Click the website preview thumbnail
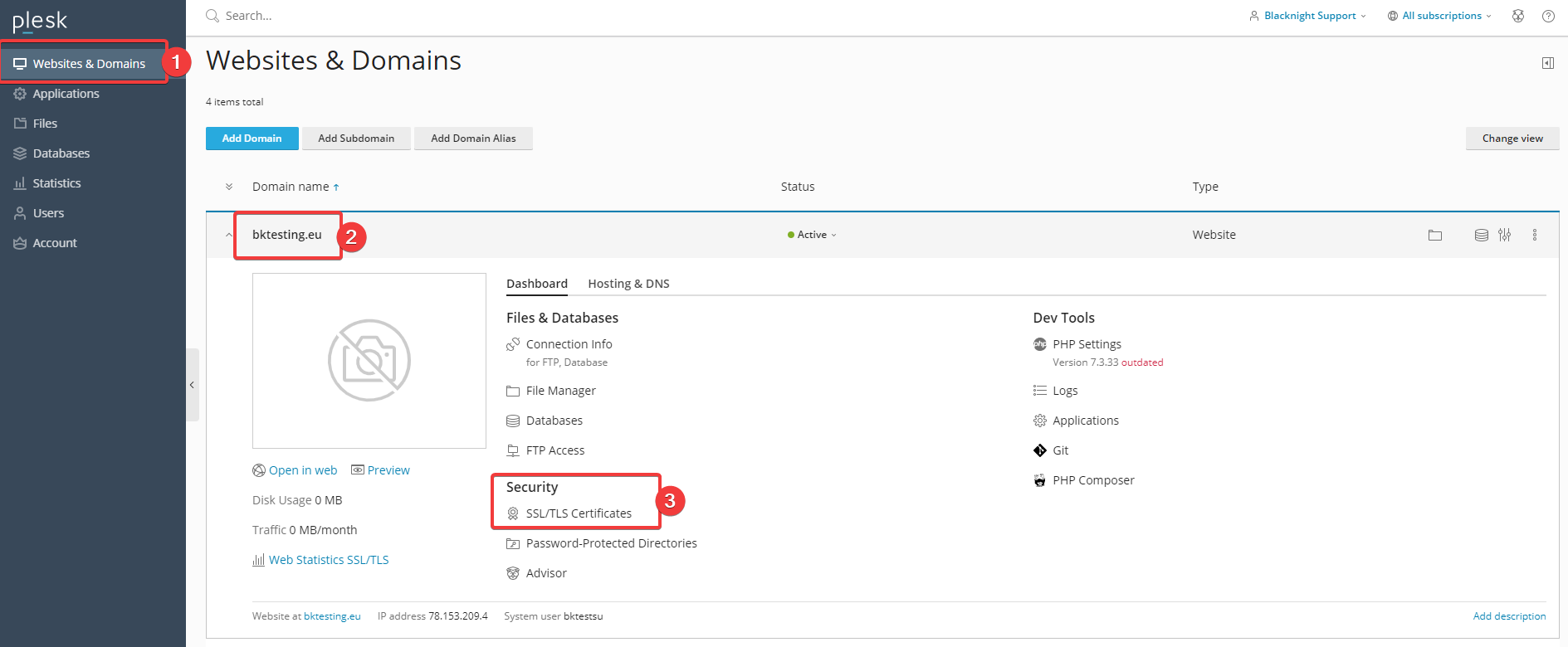Image resolution: width=1568 pixels, height=647 pixels. point(369,361)
